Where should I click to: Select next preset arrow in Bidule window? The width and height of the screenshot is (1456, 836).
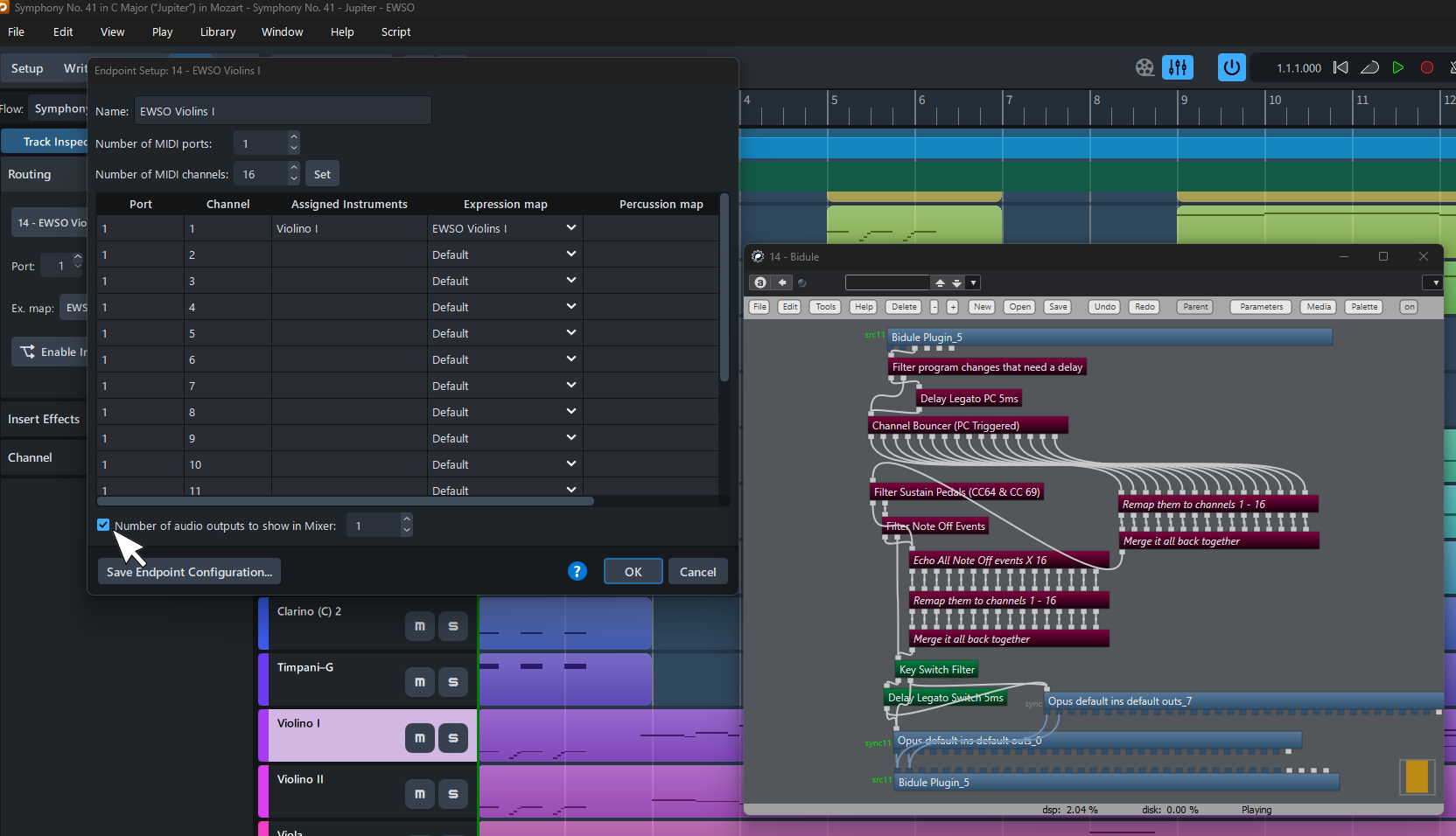click(957, 282)
